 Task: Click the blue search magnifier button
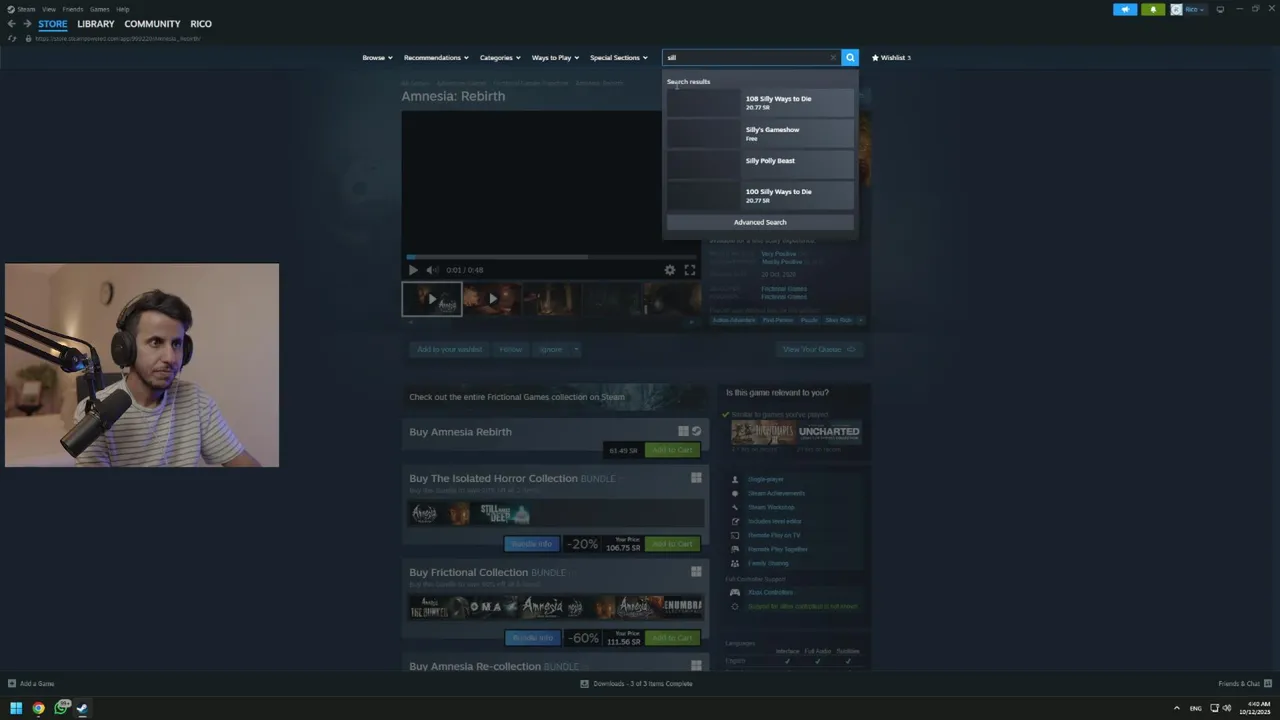850,58
